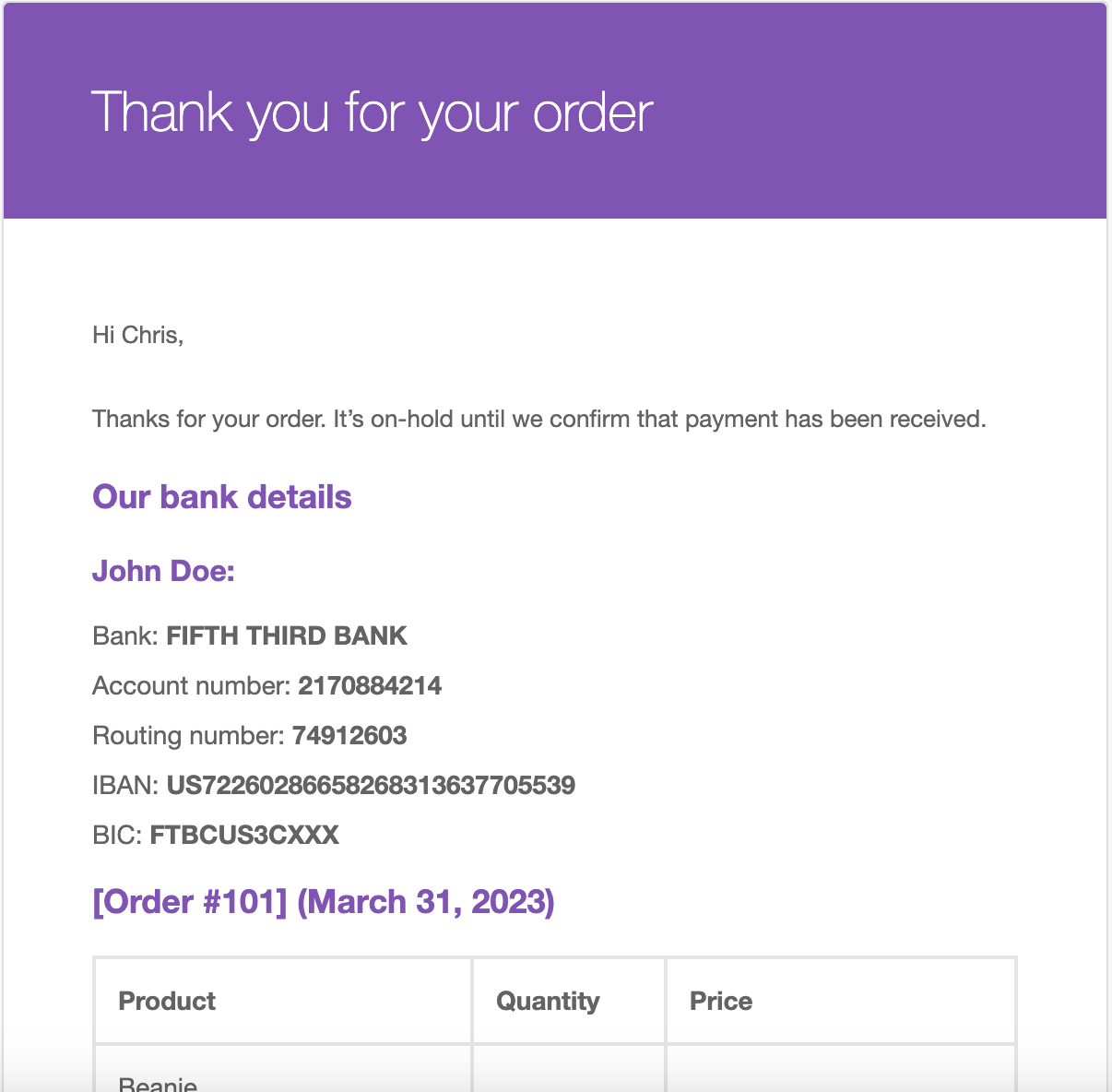The image size is (1112, 1092).
Task: Click the 'Thank you for your order' heading
Action: coord(372,113)
